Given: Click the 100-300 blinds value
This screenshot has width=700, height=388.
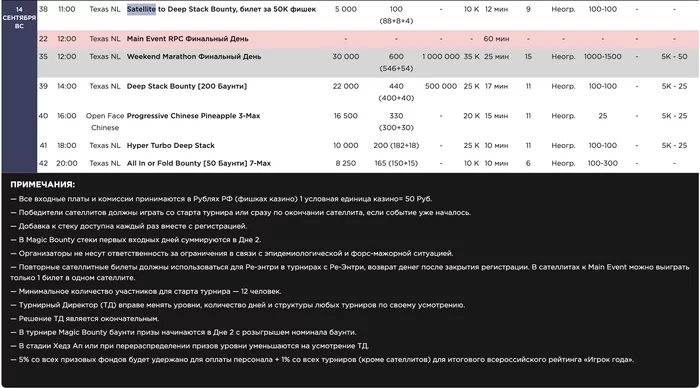Looking at the screenshot, I should coord(602,163).
